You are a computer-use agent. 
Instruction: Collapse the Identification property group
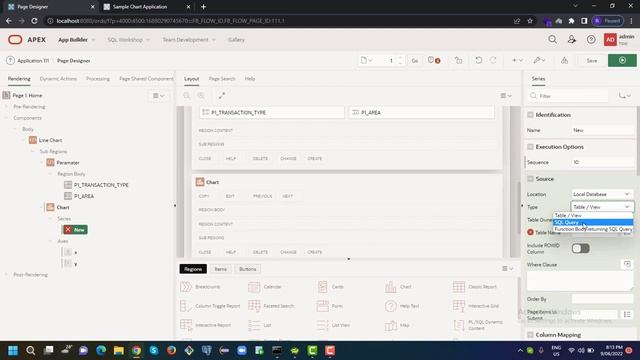coord(530,115)
